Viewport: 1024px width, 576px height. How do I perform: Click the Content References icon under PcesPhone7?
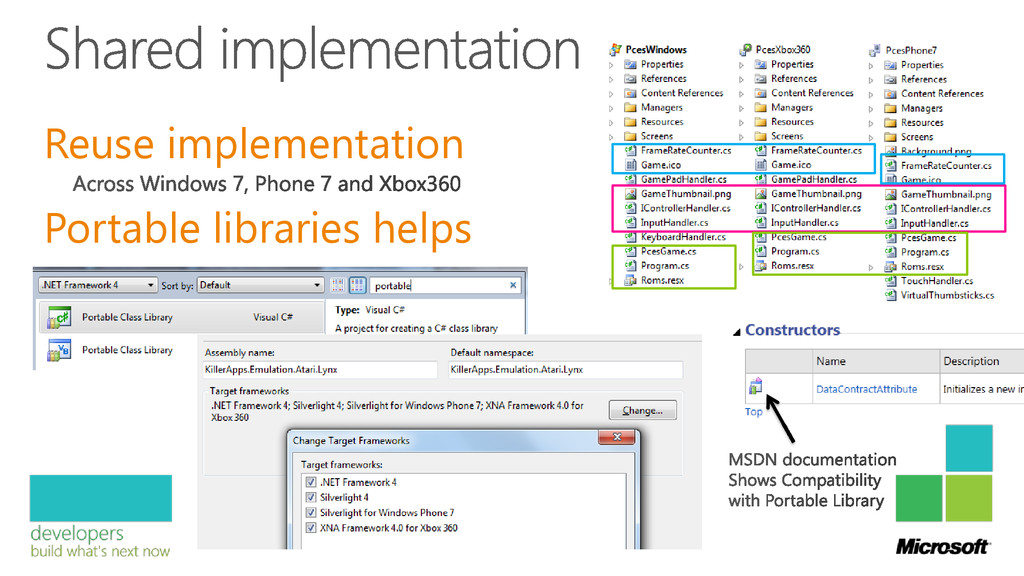pos(890,93)
